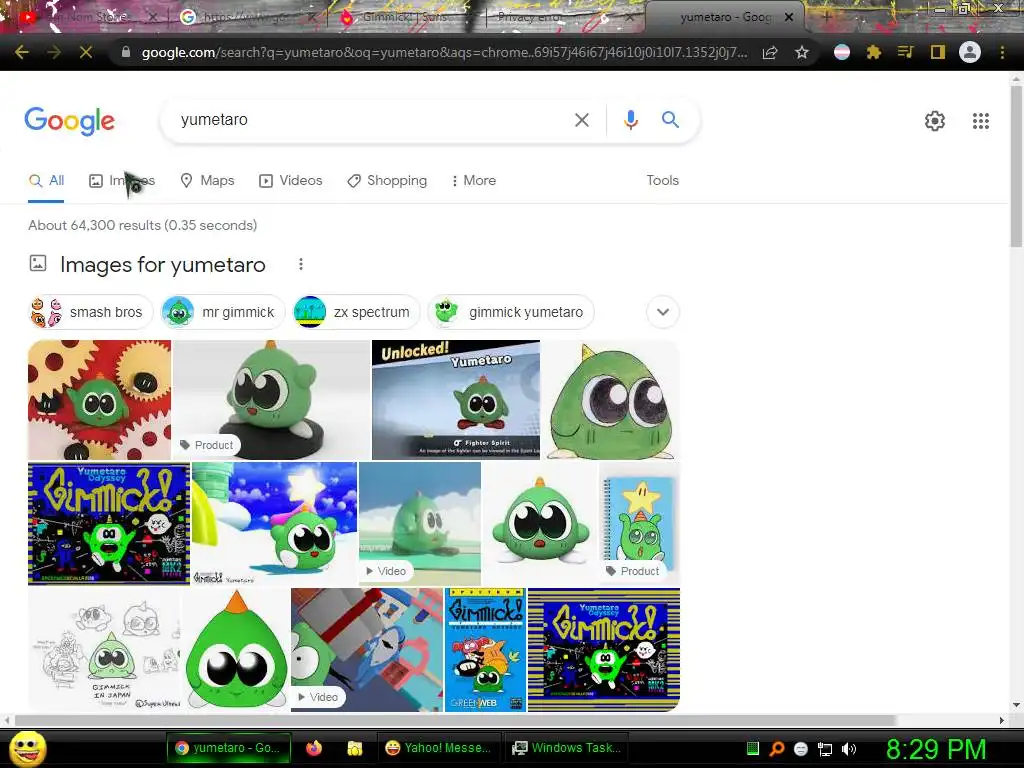Open the star notebook Product thumbnail
The height and width of the screenshot is (768, 1024).
[639, 524]
